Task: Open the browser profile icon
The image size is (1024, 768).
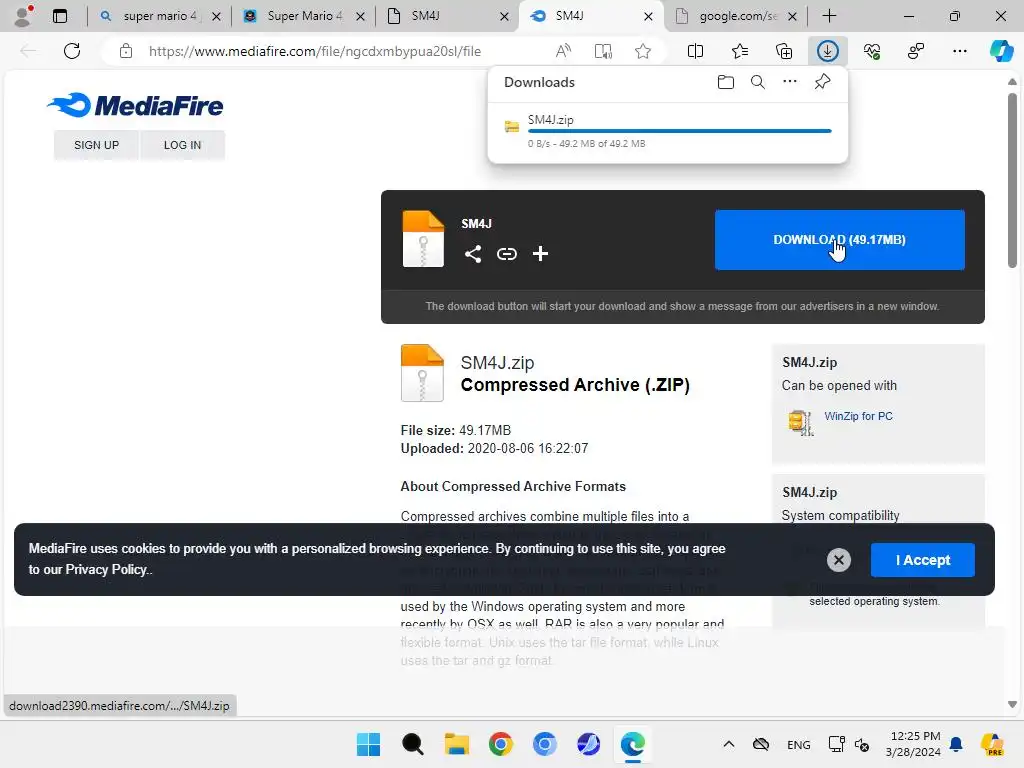Action: coord(23,16)
